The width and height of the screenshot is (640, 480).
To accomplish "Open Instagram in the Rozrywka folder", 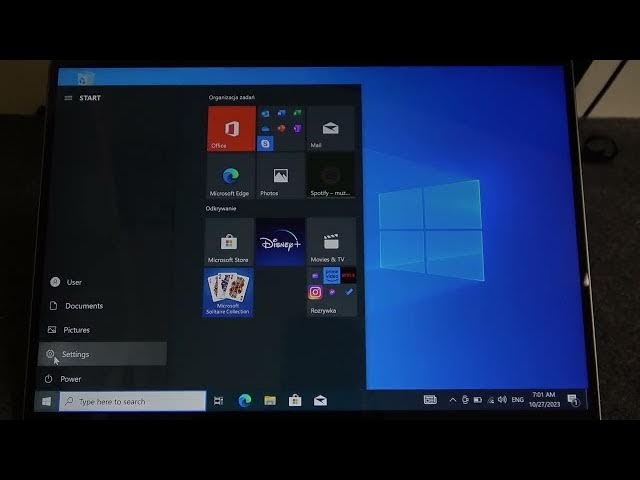I will point(315,292).
